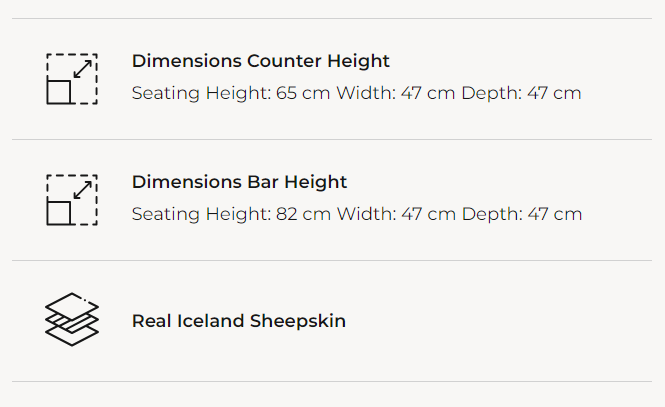Click Width 47 cm in Counter Height row
The image size is (665, 407).
[396, 93]
